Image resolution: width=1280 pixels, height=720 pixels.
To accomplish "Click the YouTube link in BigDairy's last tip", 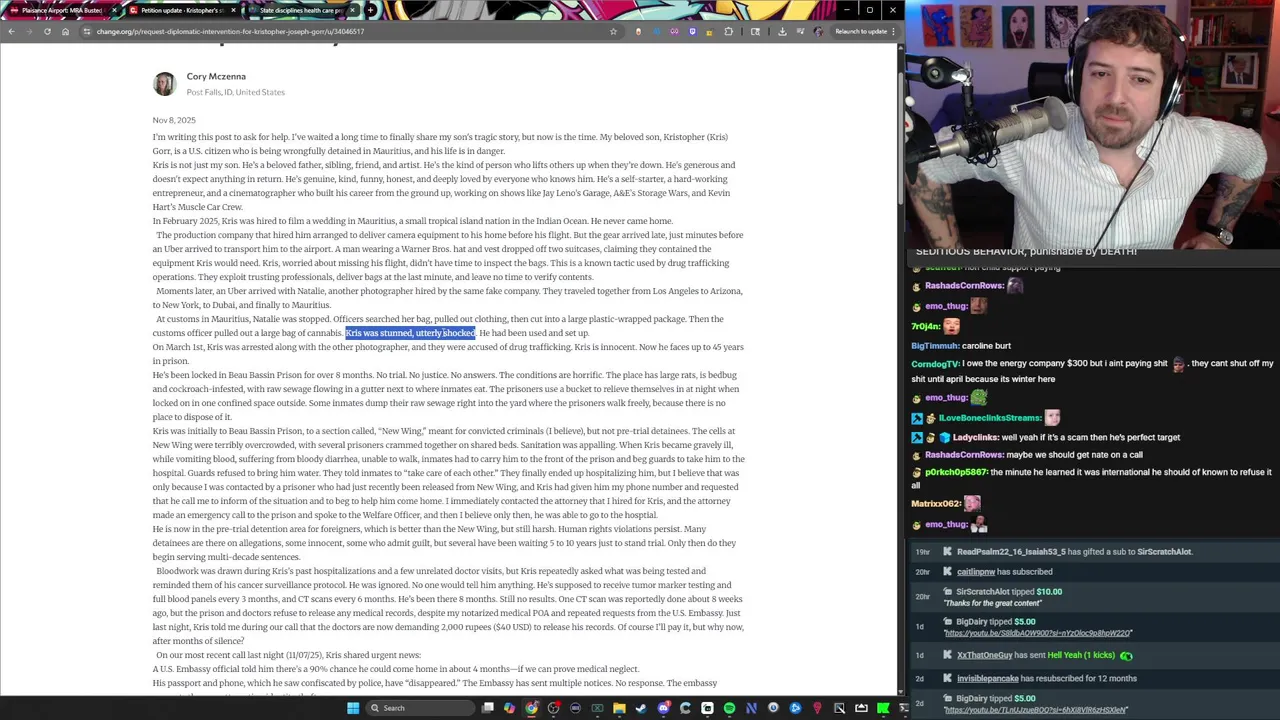I will (1035, 710).
